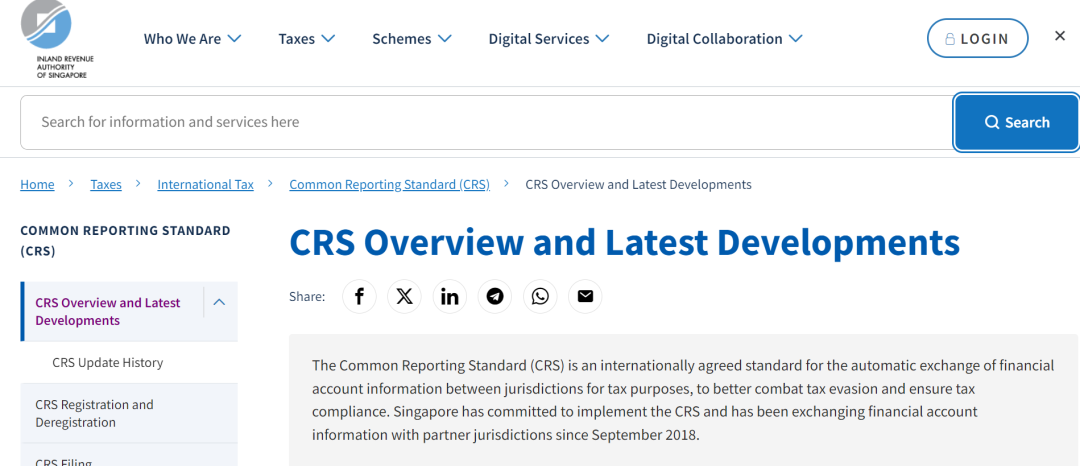Click the current page breadcrumb text

pyautogui.click(x=638, y=184)
